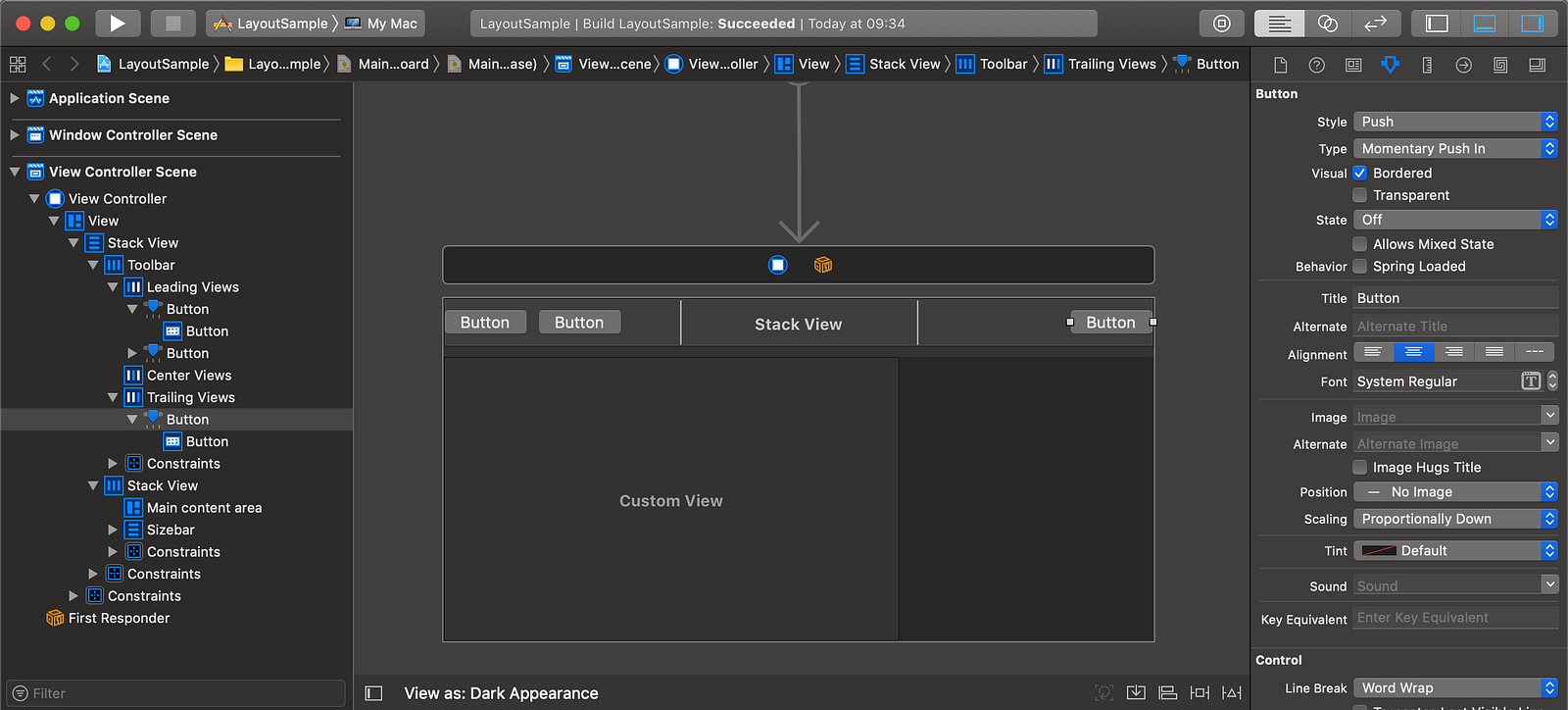Select Main content area in outline
Viewport: 1568px width, 710px height.
[204, 508]
